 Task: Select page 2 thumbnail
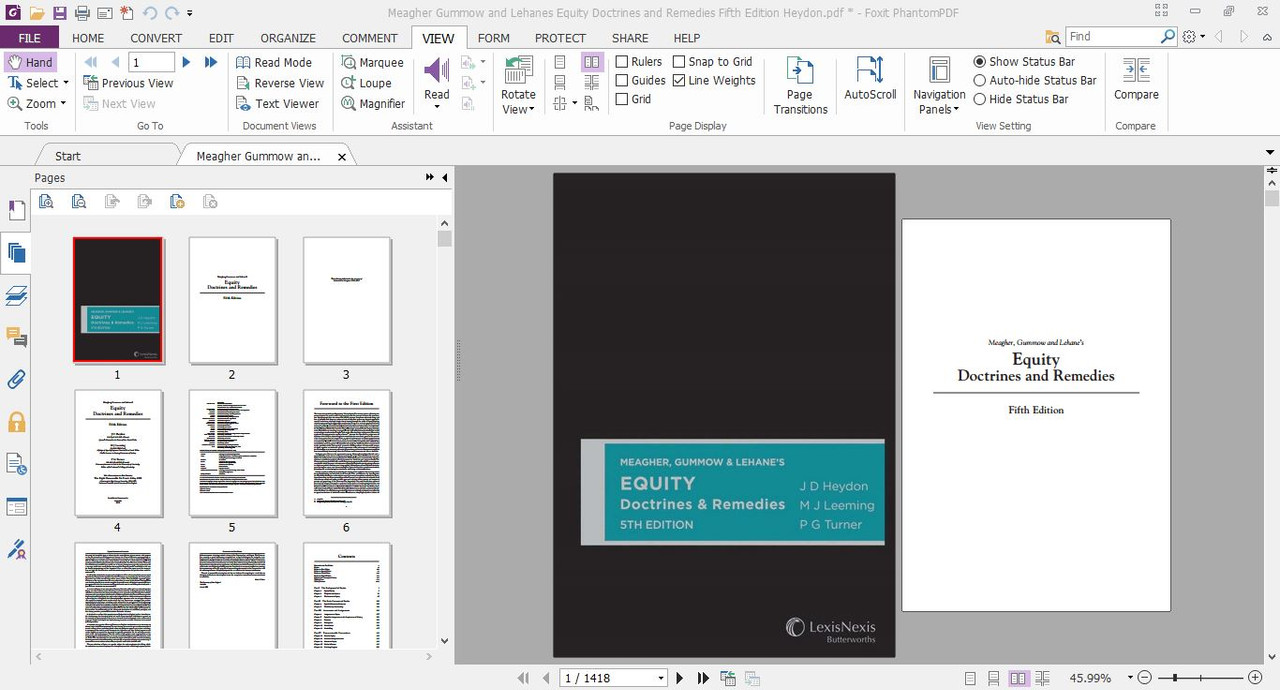point(232,300)
